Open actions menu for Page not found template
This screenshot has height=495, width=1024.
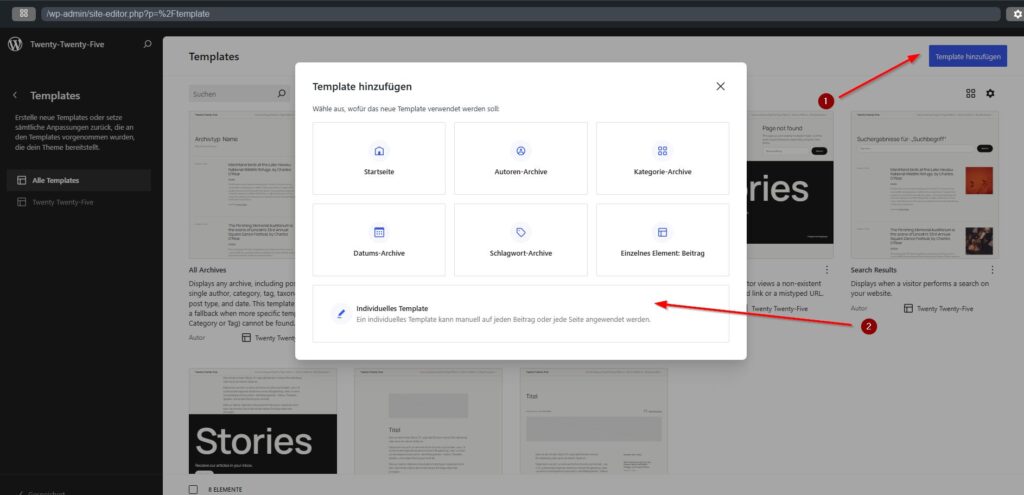pyautogui.click(x=827, y=270)
